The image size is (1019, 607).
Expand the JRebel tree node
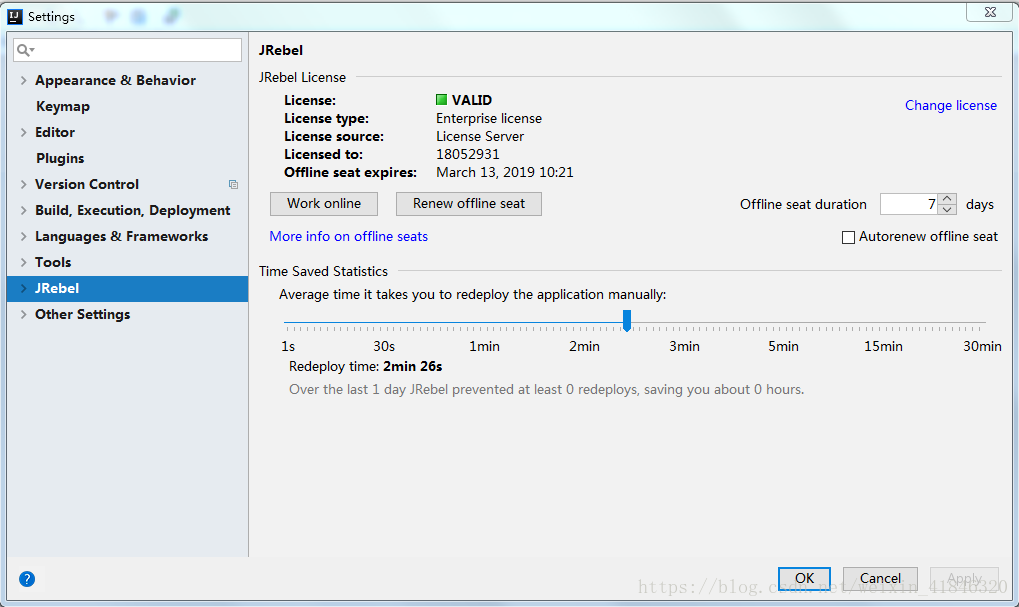point(23,289)
